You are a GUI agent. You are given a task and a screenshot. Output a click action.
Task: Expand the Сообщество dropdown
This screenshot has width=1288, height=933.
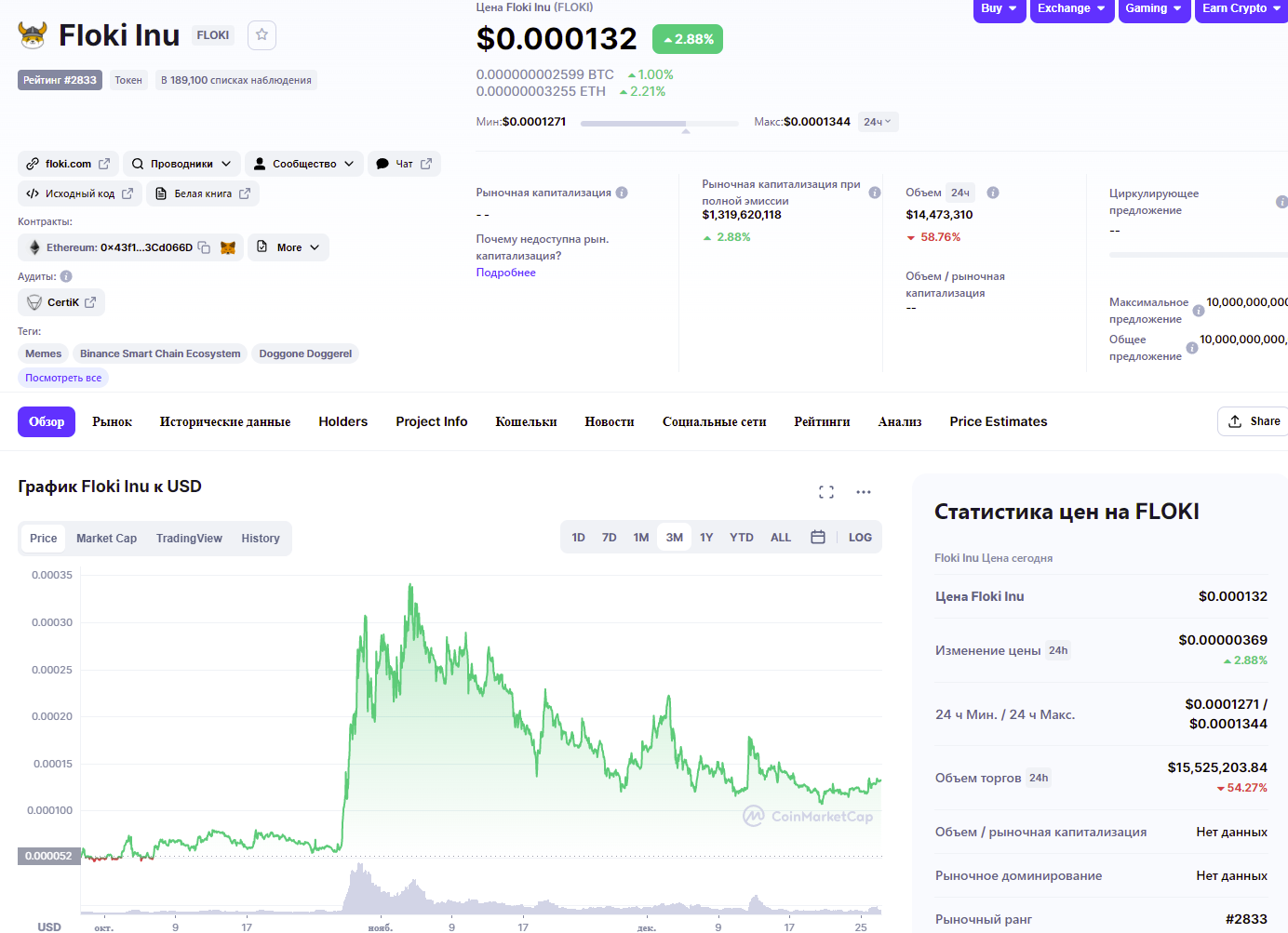304,164
